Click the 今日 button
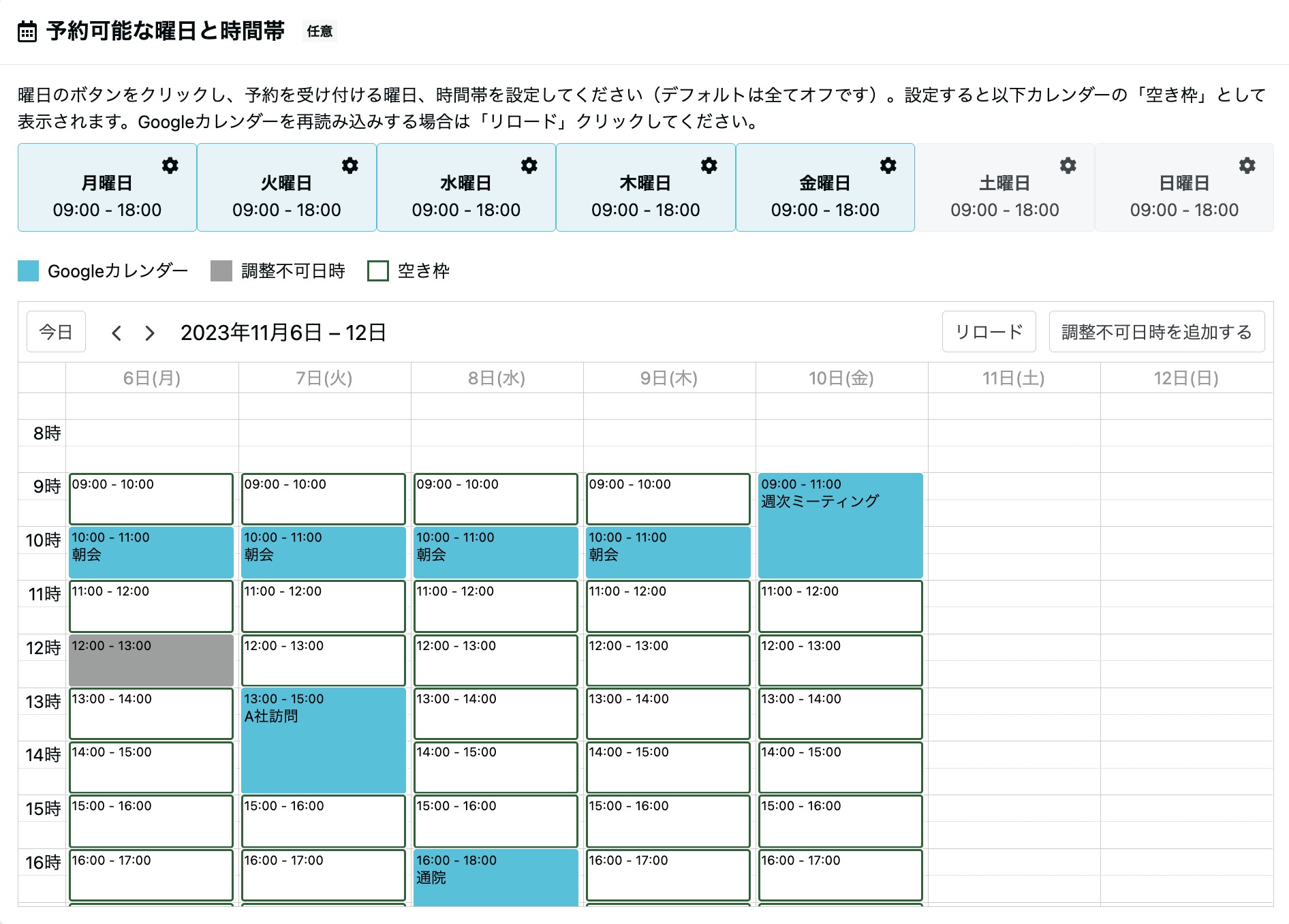This screenshot has width=1289, height=924. point(56,332)
